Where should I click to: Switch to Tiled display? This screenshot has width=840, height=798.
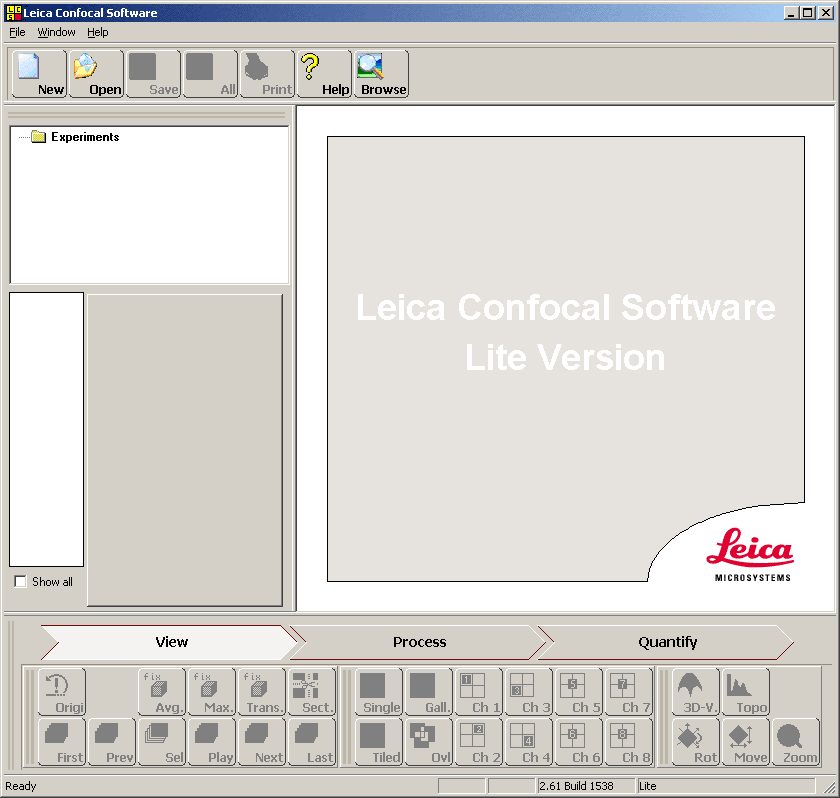379,742
